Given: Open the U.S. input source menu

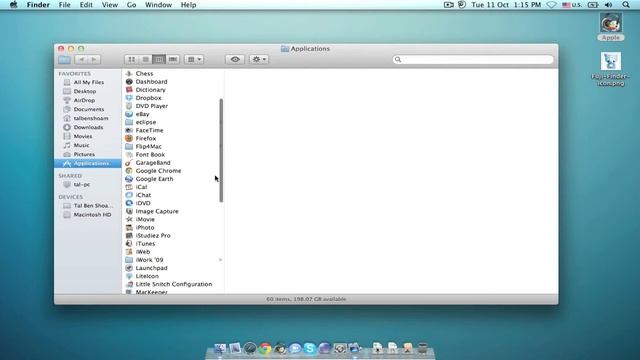Looking at the screenshot, I should click(572, 5).
